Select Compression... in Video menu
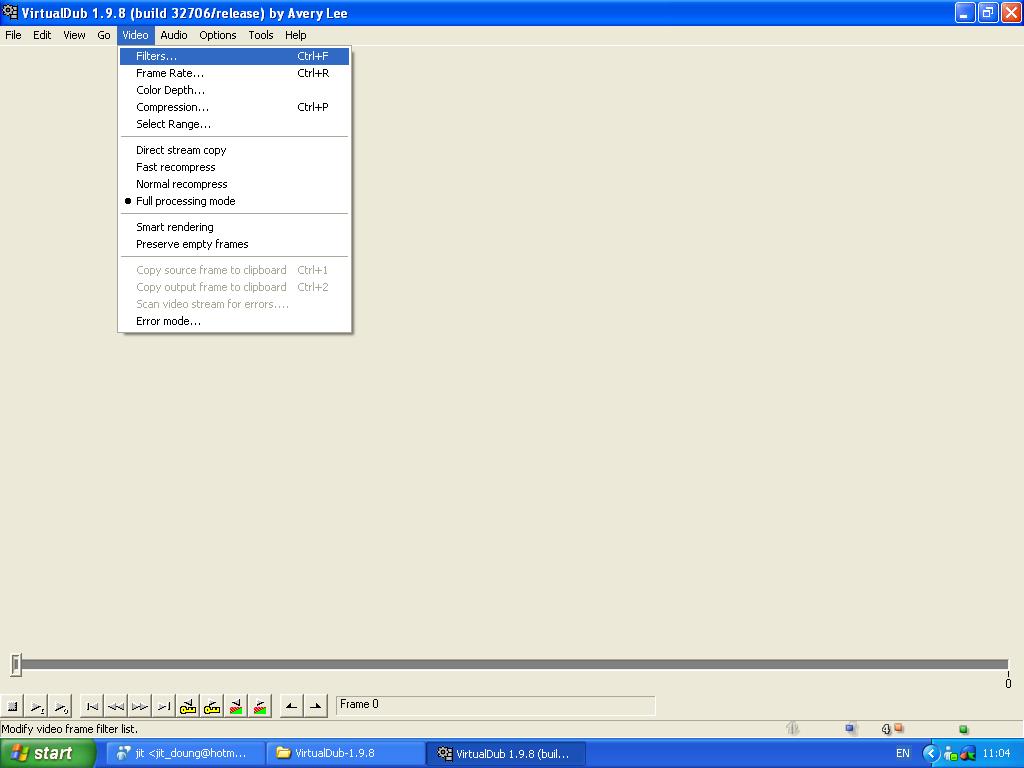This screenshot has width=1024, height=768. [x=234, y=107]
